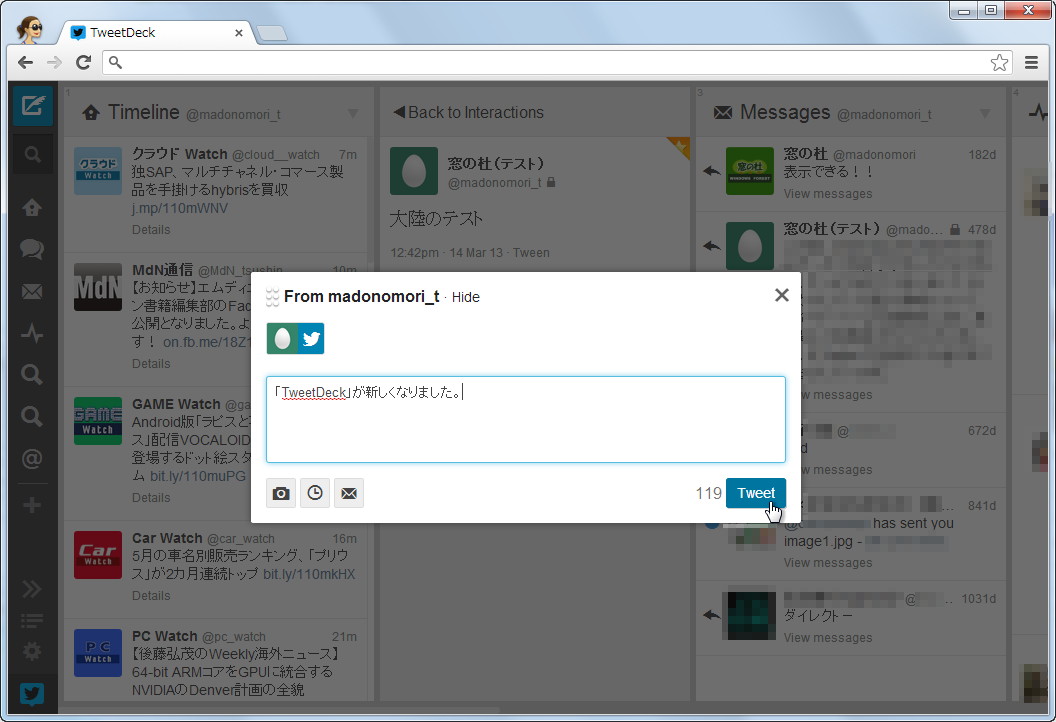Schedule the tweet with the clock icon
Image resolution: width=1056 pixels, height=722 pixels.
click(314, 493)
